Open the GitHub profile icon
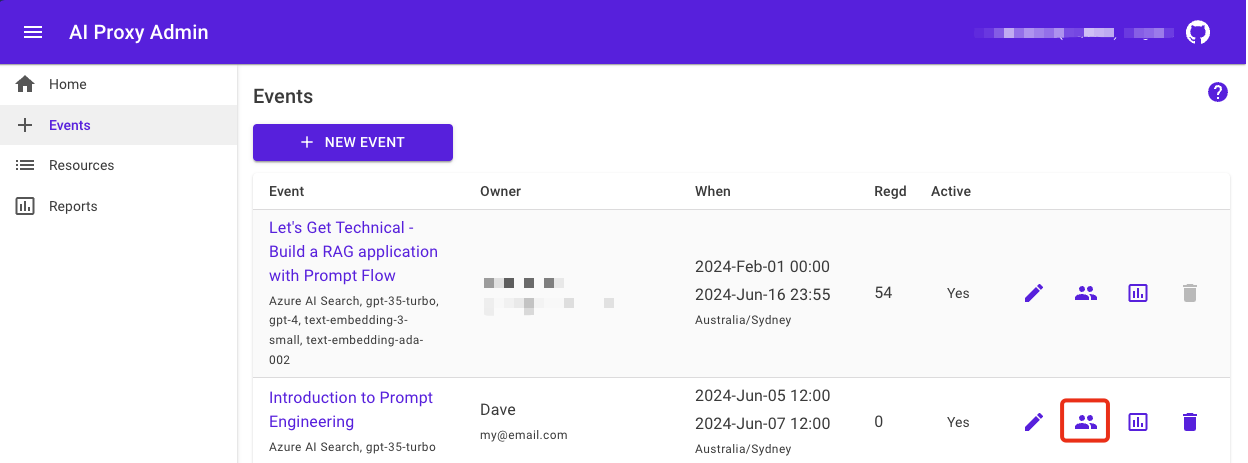The height and width of the screenshot is (463, 1248). [1197, 32]
